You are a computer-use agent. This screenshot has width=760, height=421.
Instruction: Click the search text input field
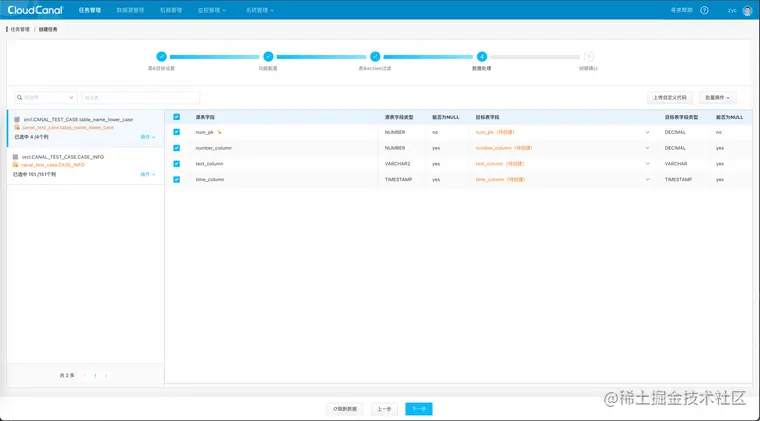point(141,97)
